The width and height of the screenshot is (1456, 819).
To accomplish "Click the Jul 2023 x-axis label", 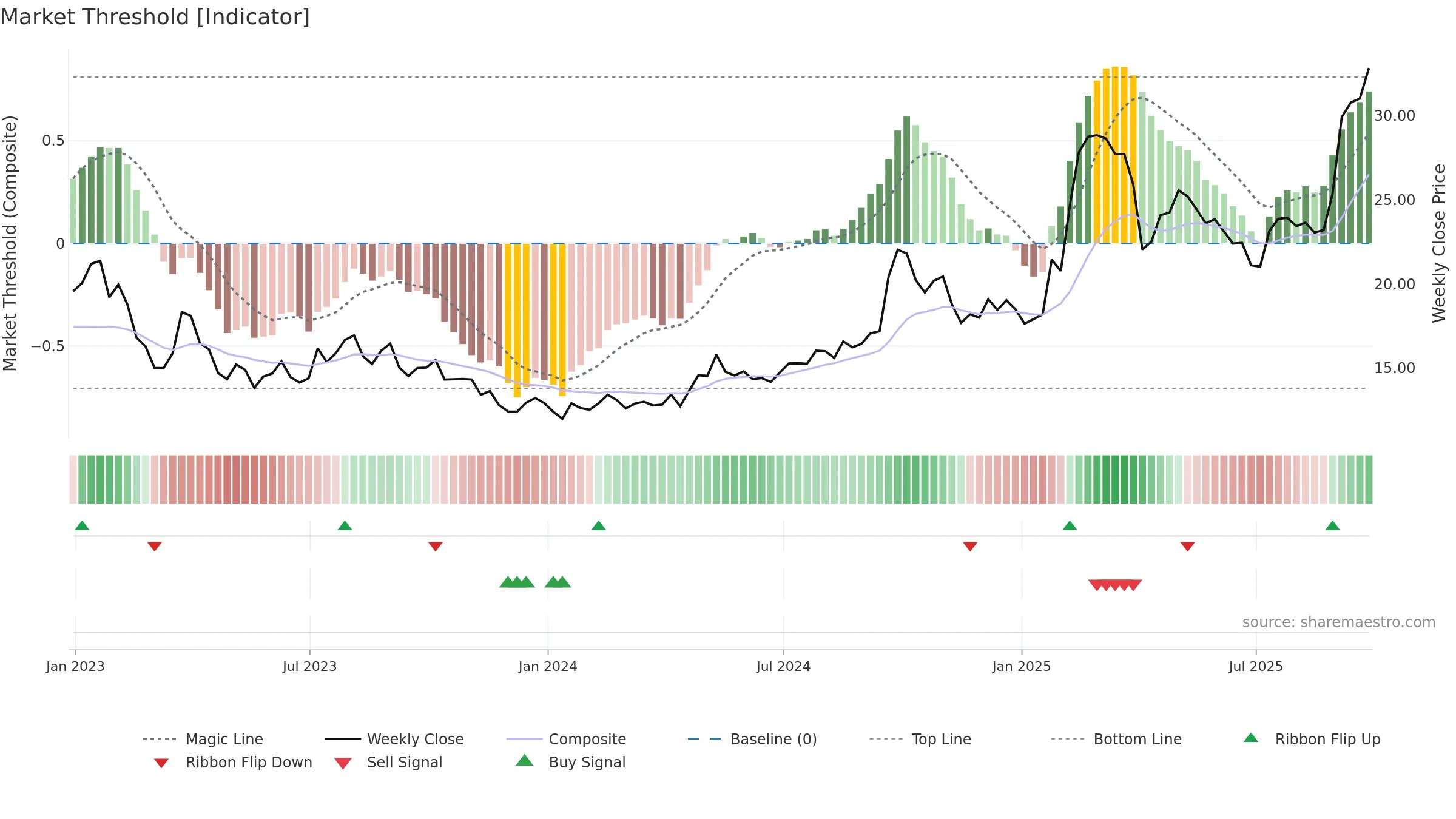I will (309, 666).
